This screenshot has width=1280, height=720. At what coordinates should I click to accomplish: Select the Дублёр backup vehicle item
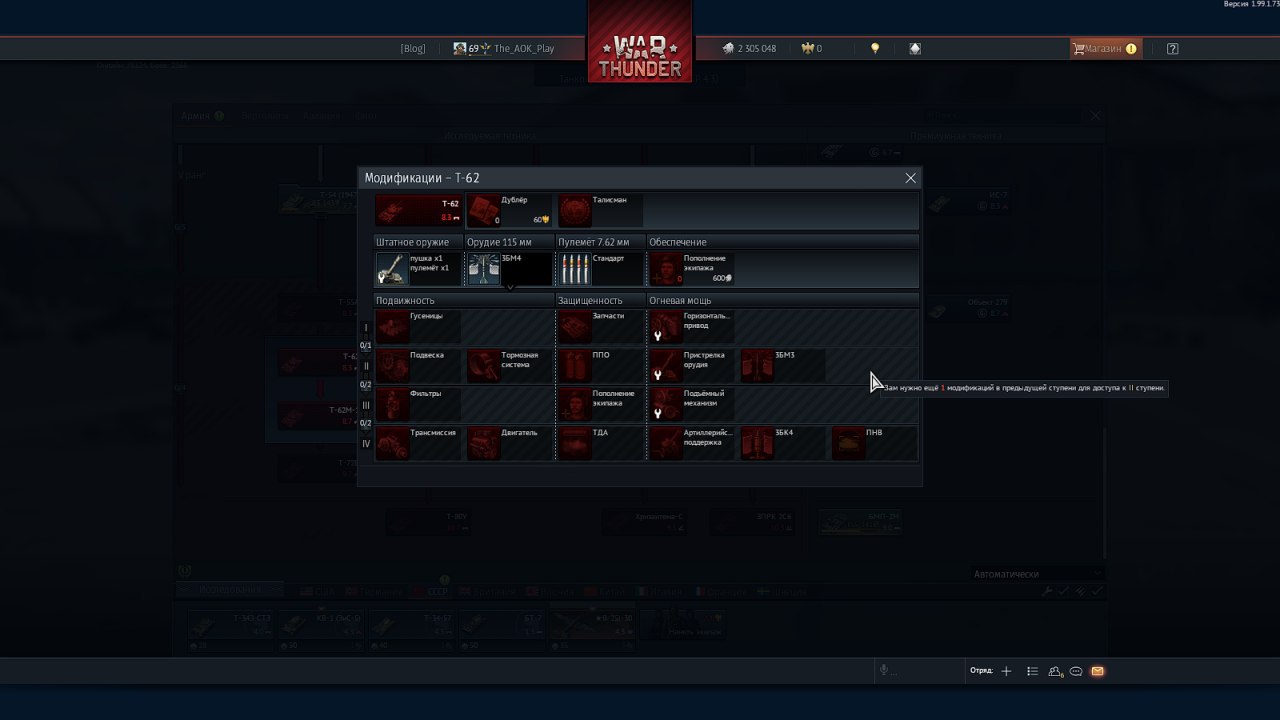click(510, 211)
